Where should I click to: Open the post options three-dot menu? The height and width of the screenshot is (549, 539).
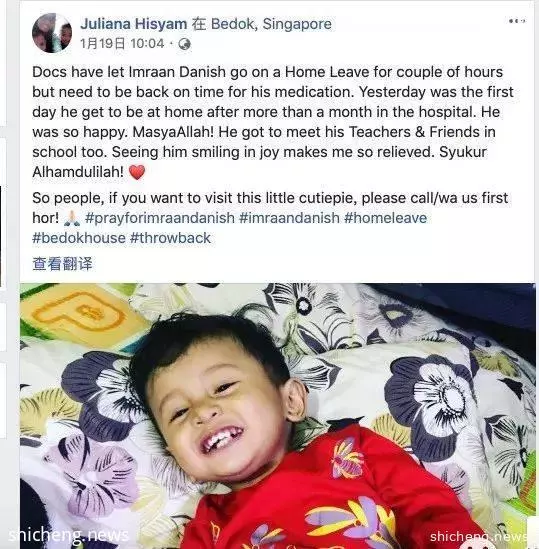pos(517,21)
